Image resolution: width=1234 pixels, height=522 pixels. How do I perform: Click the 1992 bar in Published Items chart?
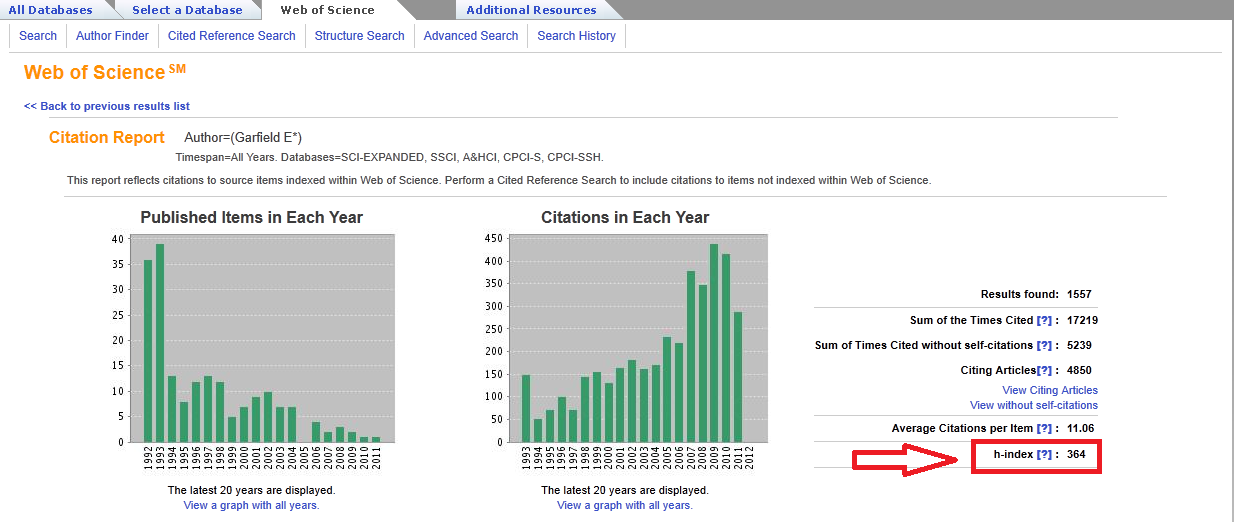point(148,351)
